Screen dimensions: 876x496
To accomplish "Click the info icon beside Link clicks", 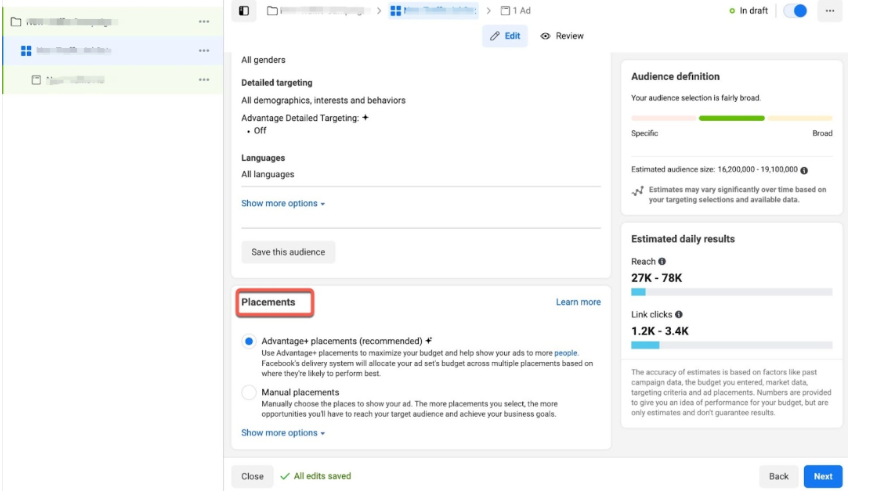I will 678,315.
